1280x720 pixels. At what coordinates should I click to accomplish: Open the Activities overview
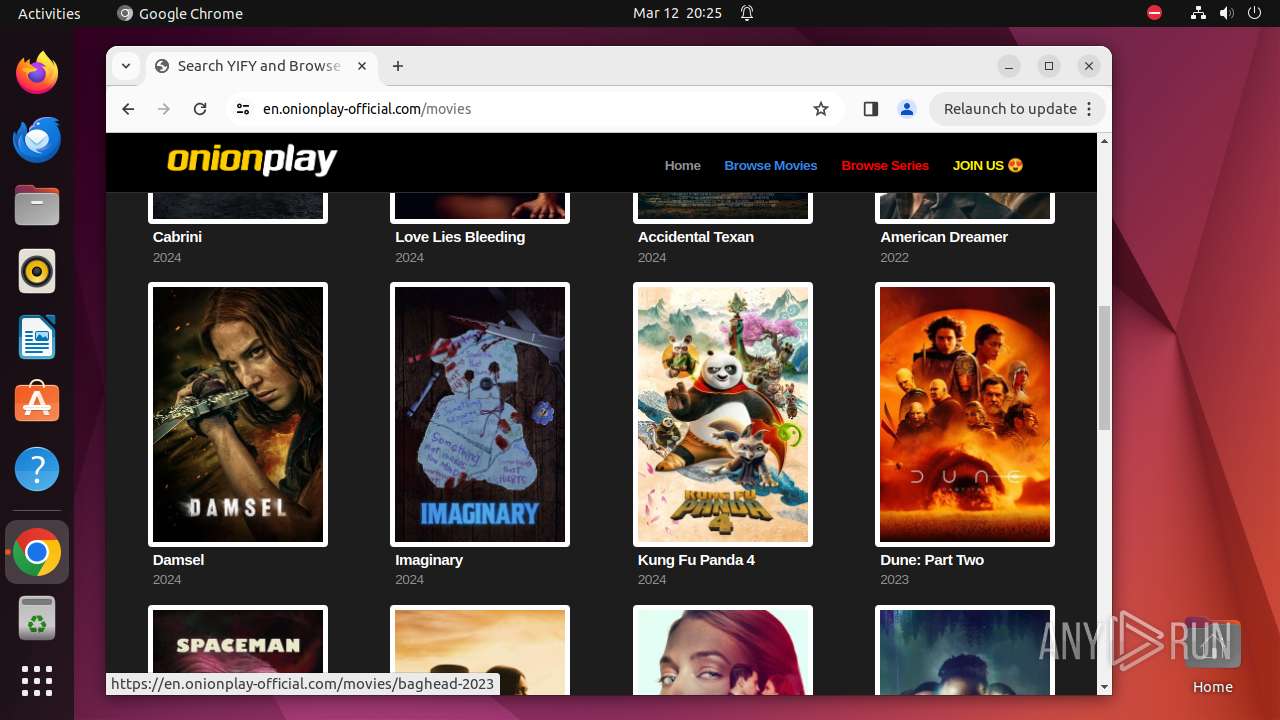point(49,13)
